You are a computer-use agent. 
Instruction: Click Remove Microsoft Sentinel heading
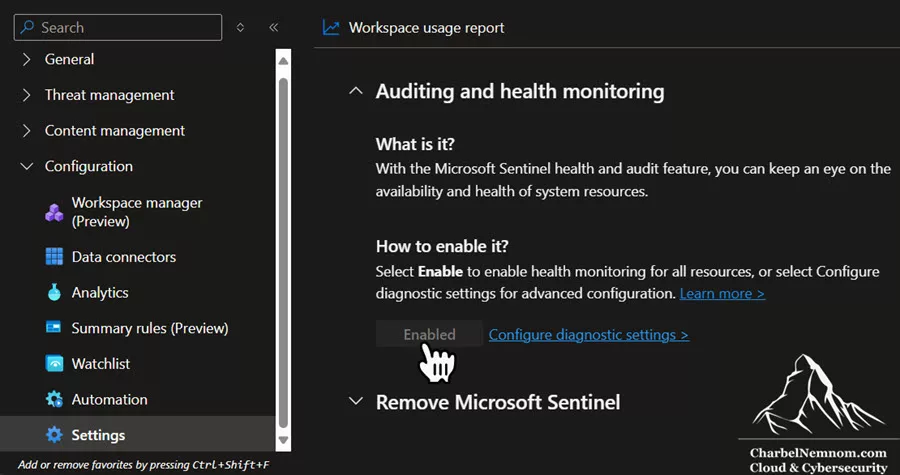click(498, 402)
